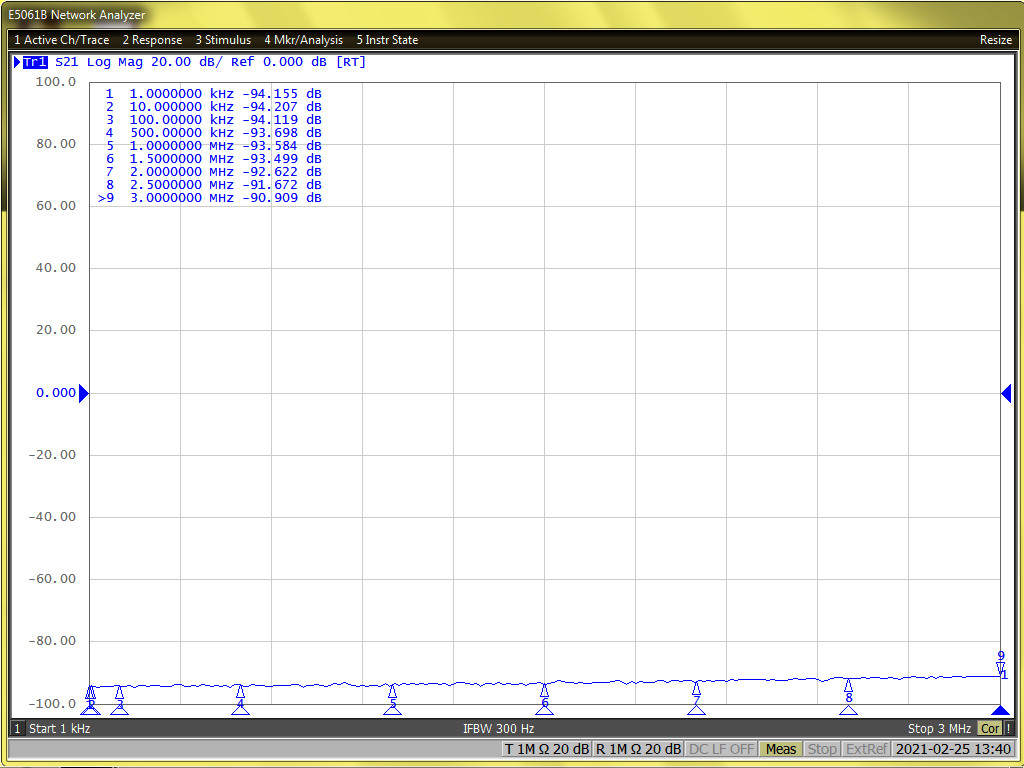This screenshot has height=768, width=1024.
Task: Select active marker 9 at trace end
Action: pos(1000,666)
